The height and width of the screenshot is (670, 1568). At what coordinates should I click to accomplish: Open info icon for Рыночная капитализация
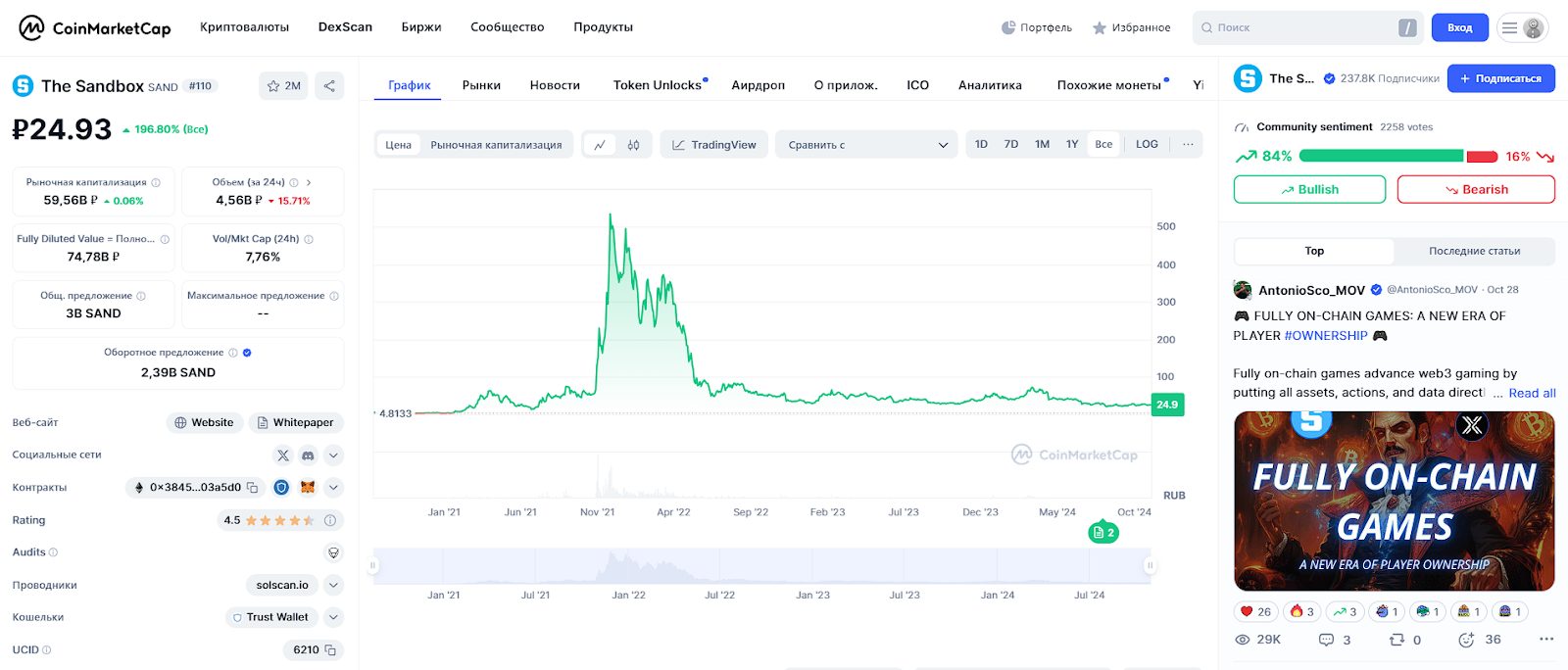pos(156,182)
